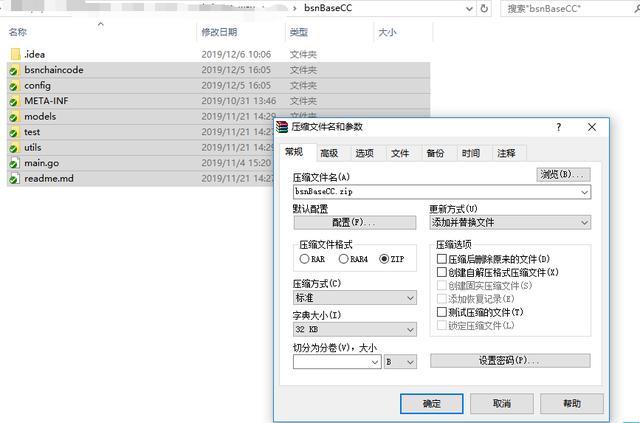The height and width of the screenshot is (423, 640).
Task: Click the utils folder name text
Action: (33, 147)
